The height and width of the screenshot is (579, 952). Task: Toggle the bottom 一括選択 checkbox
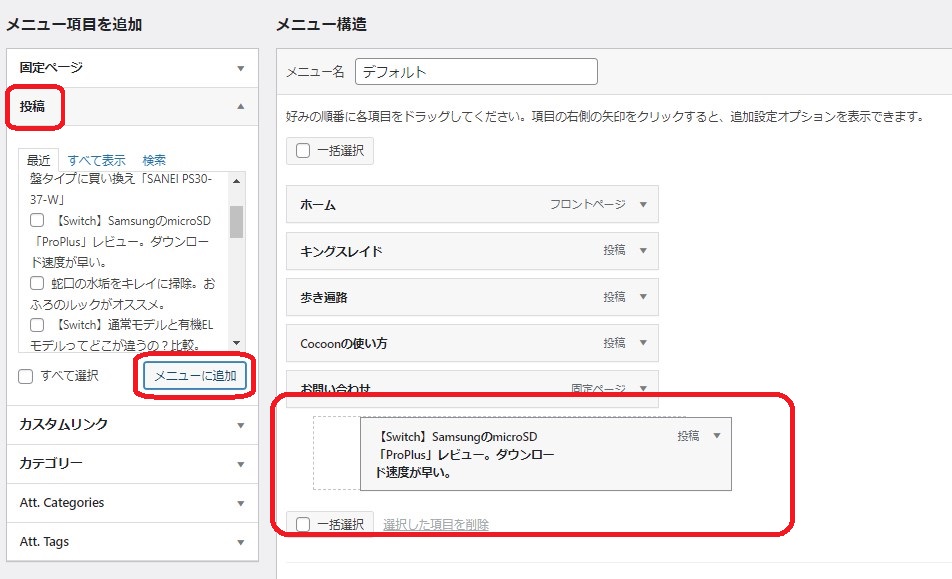pyautogui.click(x=303, y=524)
